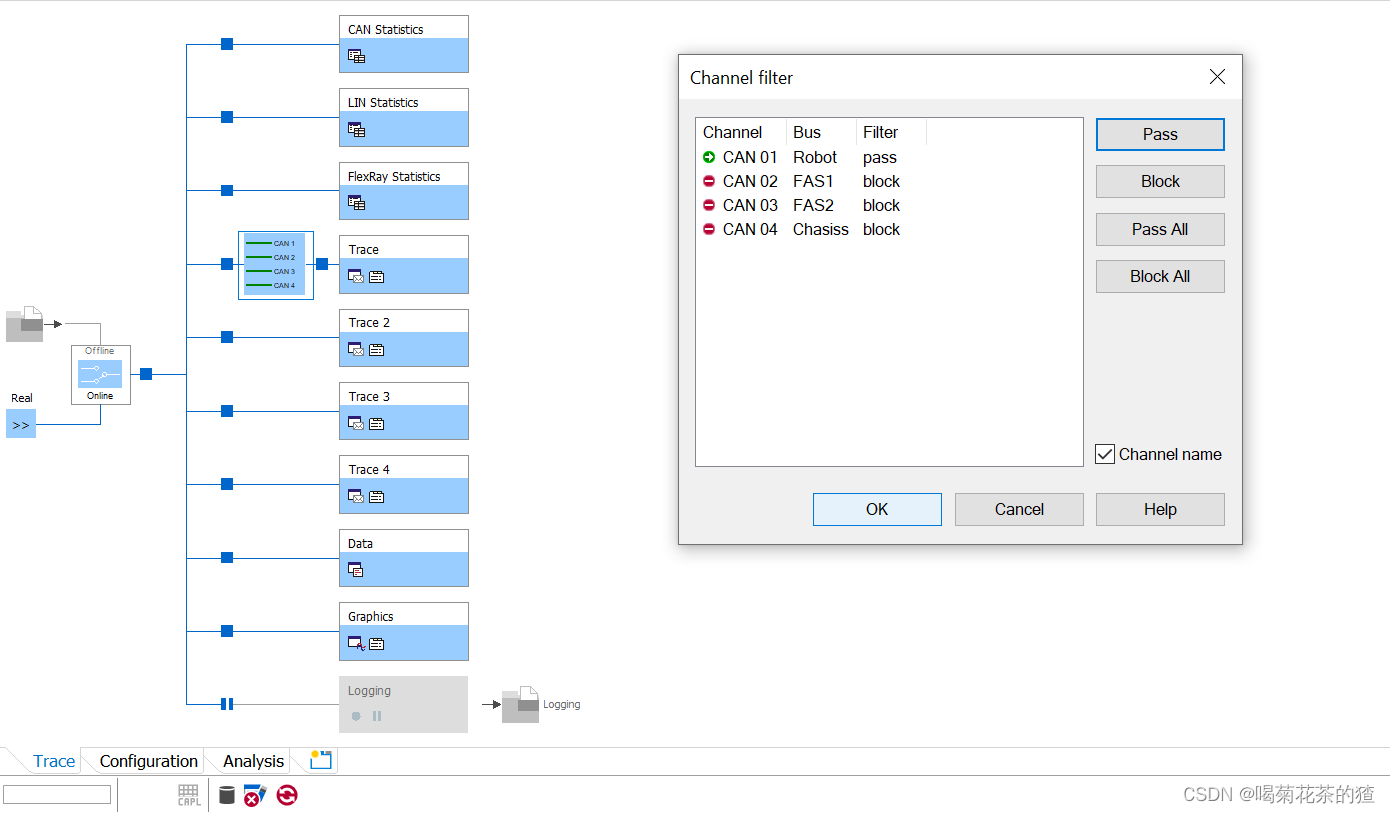Click hotspot after Offline/Online switch

(x=146, y=374)
